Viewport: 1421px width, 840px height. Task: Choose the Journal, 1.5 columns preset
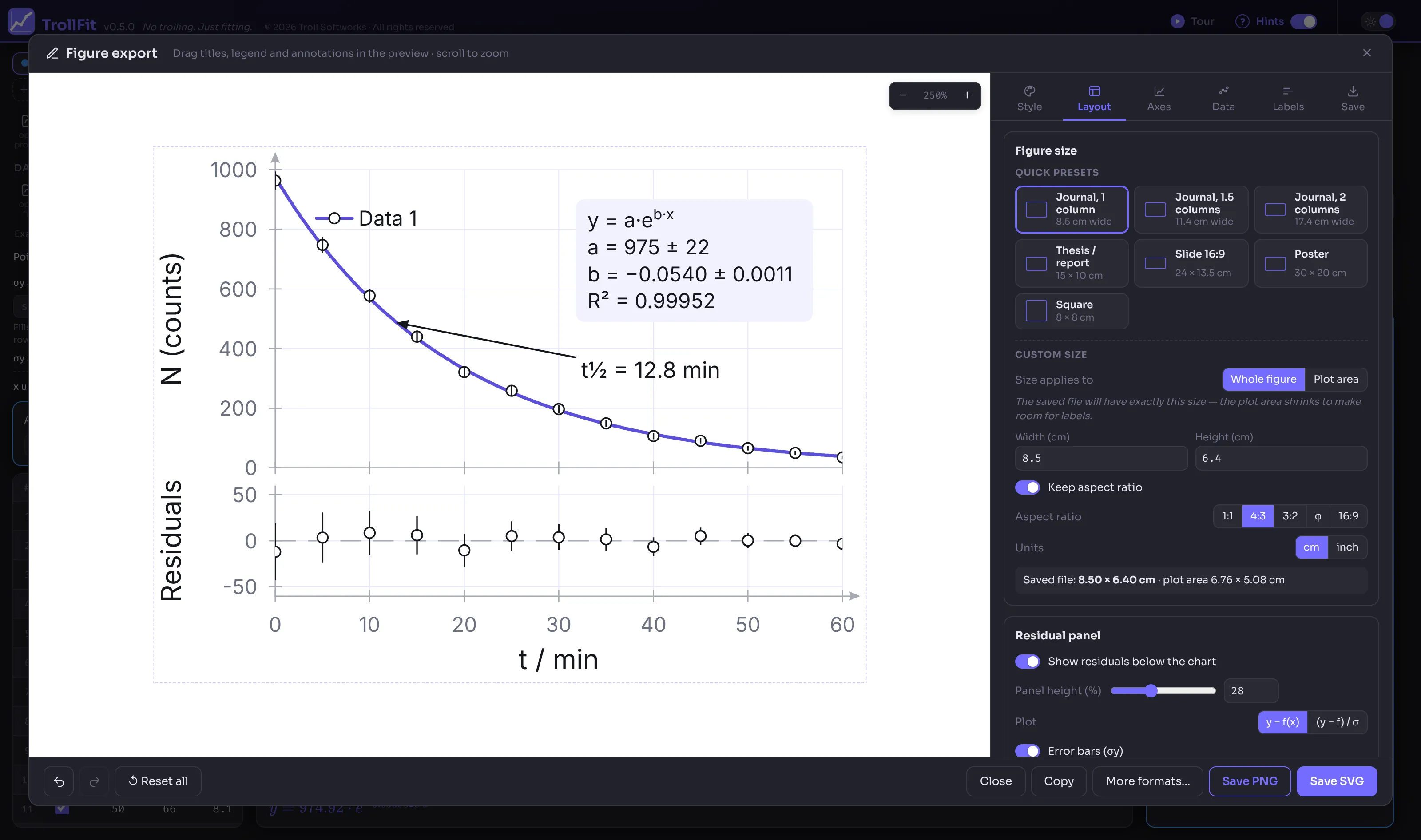point(1191,210)
